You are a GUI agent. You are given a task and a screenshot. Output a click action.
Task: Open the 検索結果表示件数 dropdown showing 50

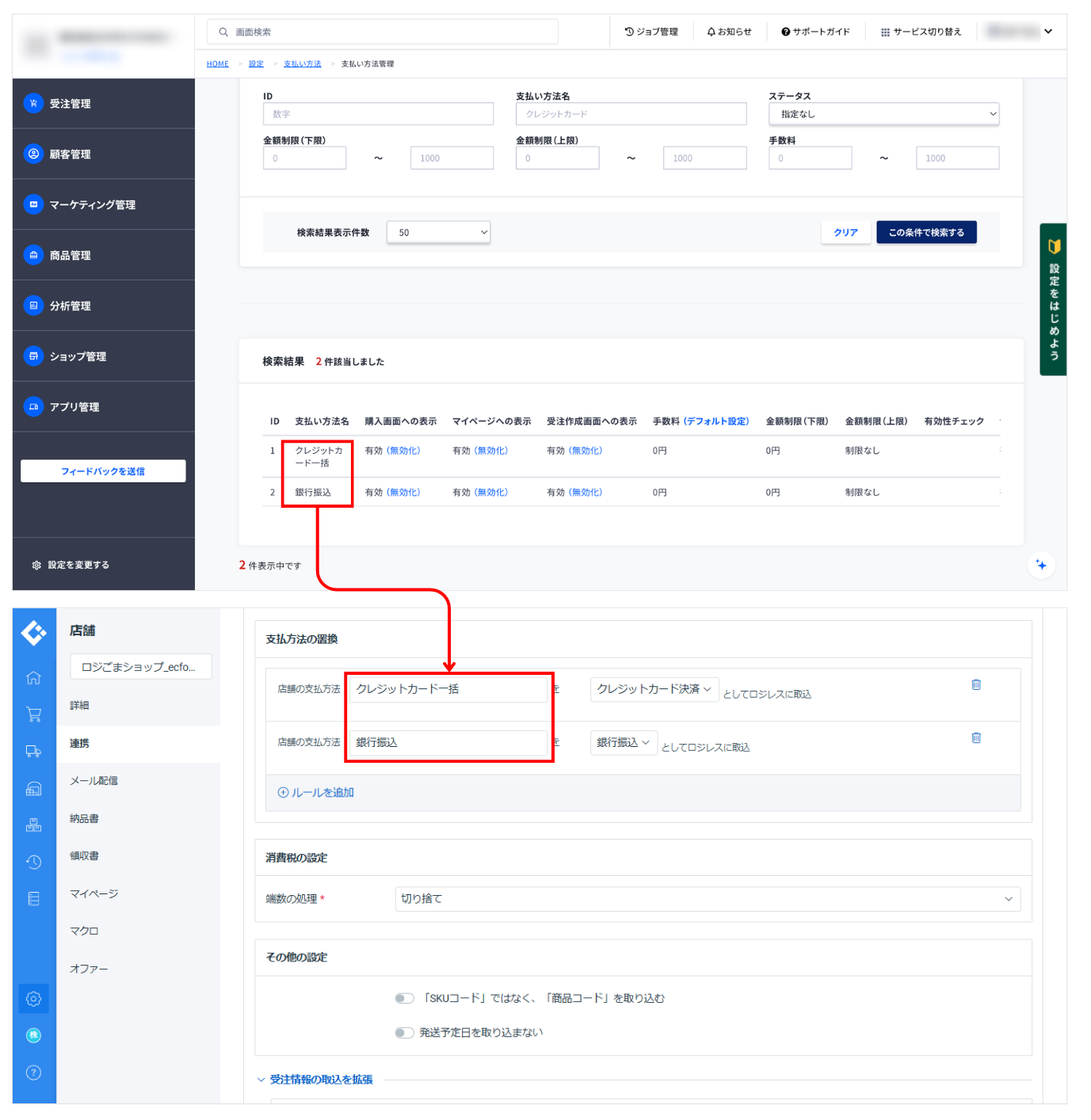pos(438,232)
